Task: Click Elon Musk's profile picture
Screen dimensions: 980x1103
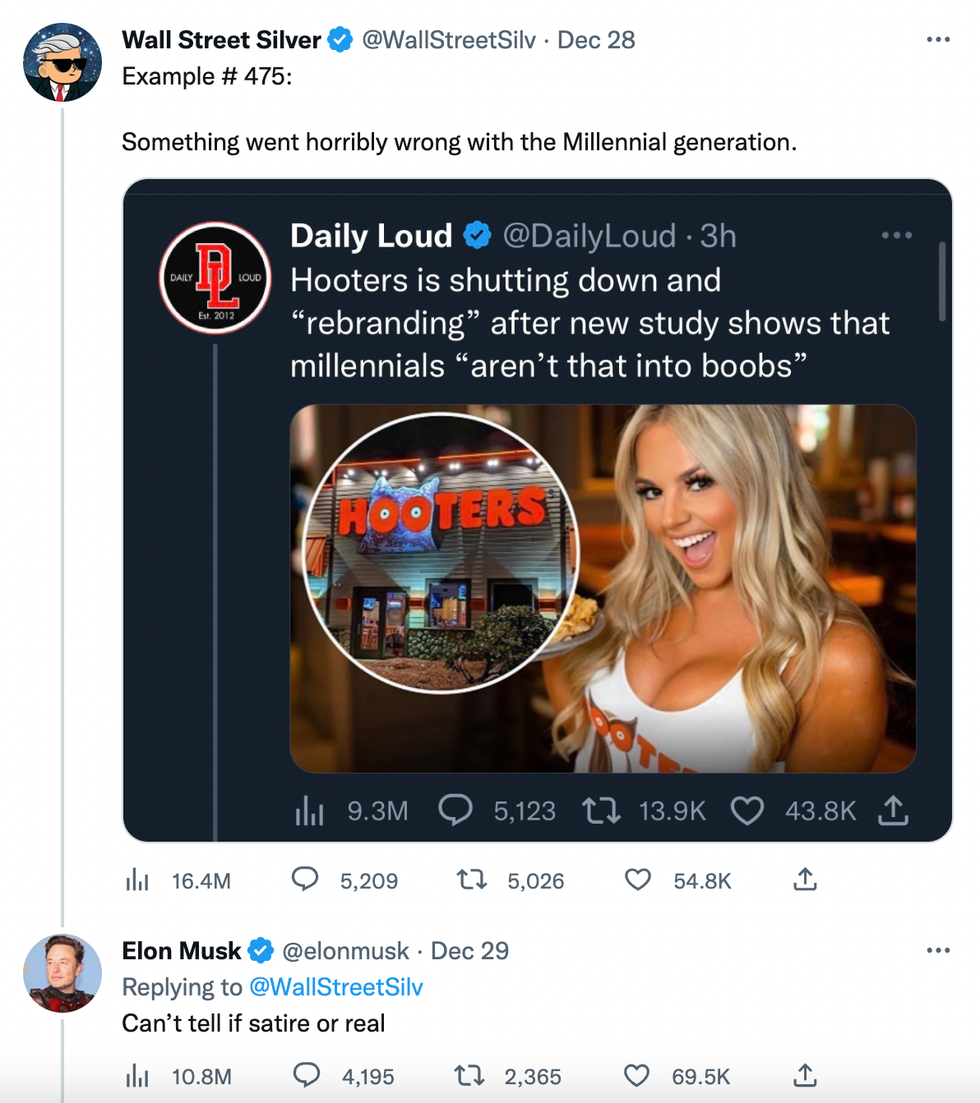Action: [x=62, y=973]
